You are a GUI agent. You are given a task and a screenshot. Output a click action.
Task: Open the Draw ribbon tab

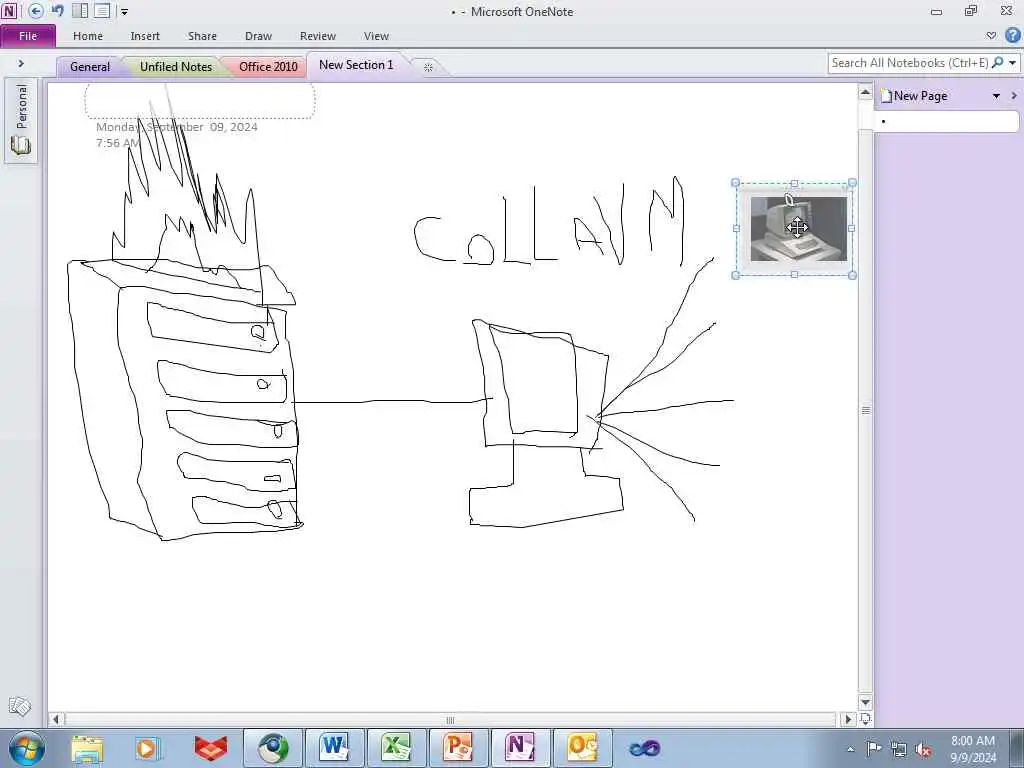click(x=259, y=36)
